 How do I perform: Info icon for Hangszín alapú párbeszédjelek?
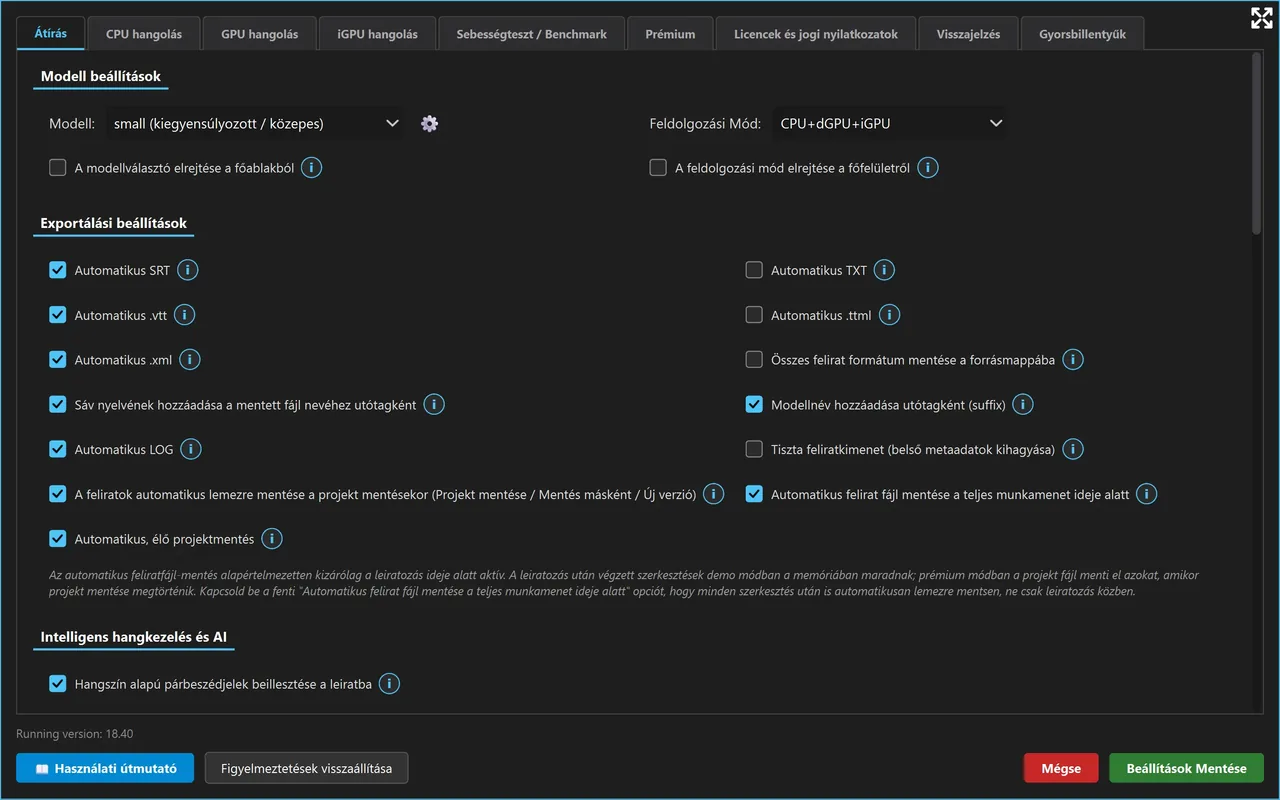coord(389,684)
